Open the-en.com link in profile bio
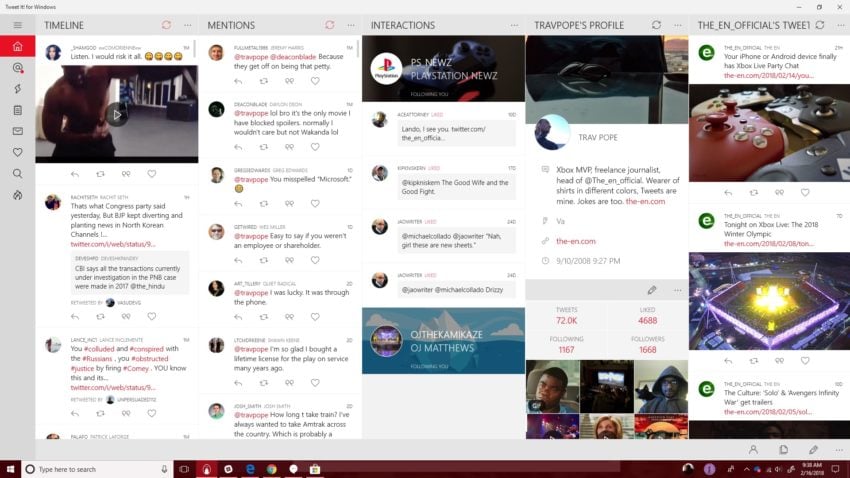 coord(645,201)
